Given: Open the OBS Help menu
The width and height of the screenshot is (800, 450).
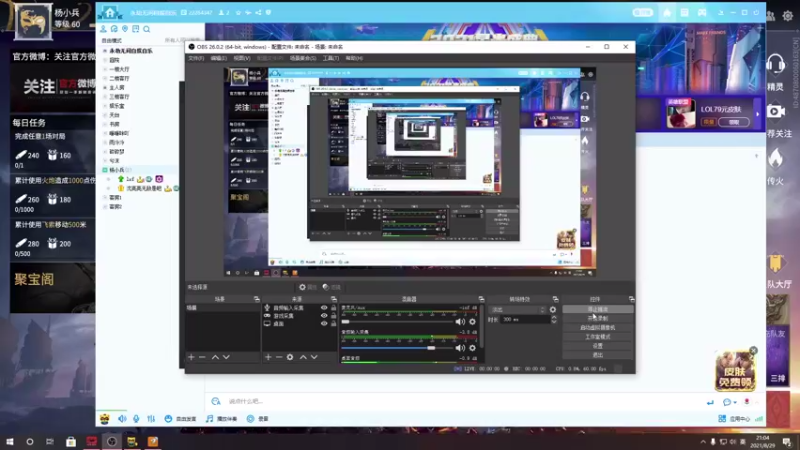Looking at the screenshot, I should click(354, 58).
